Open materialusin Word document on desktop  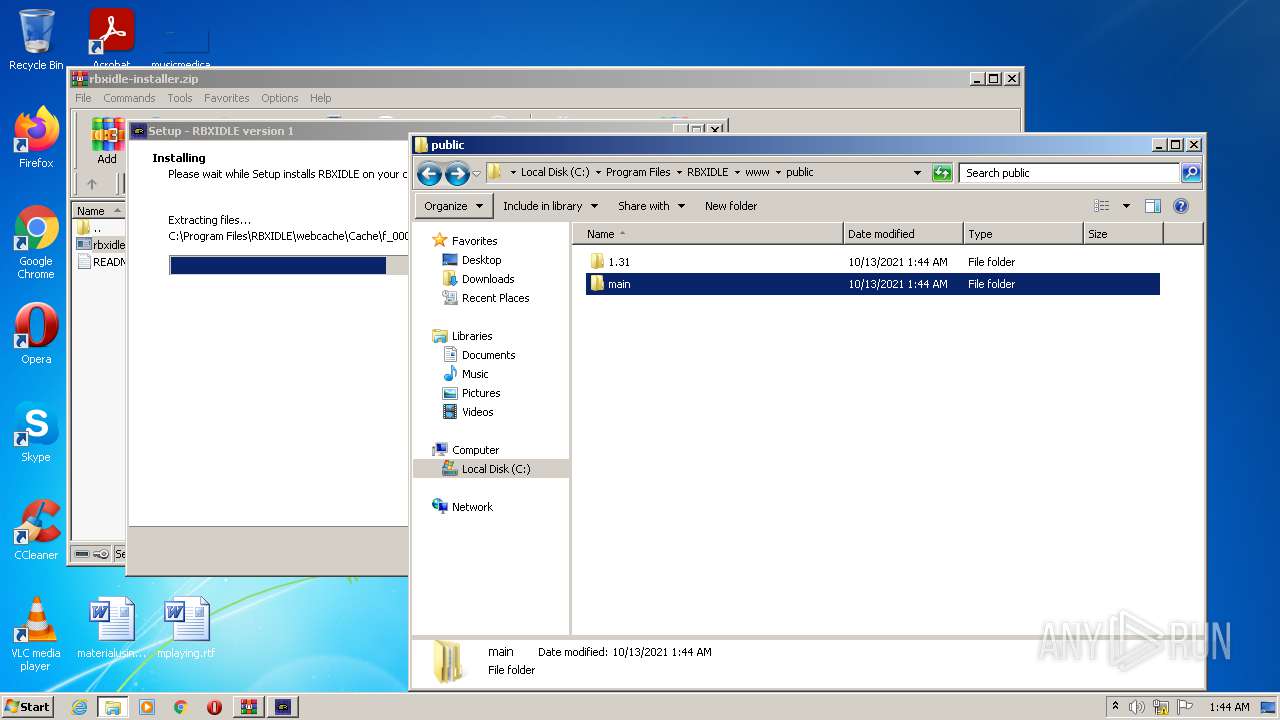111,628
